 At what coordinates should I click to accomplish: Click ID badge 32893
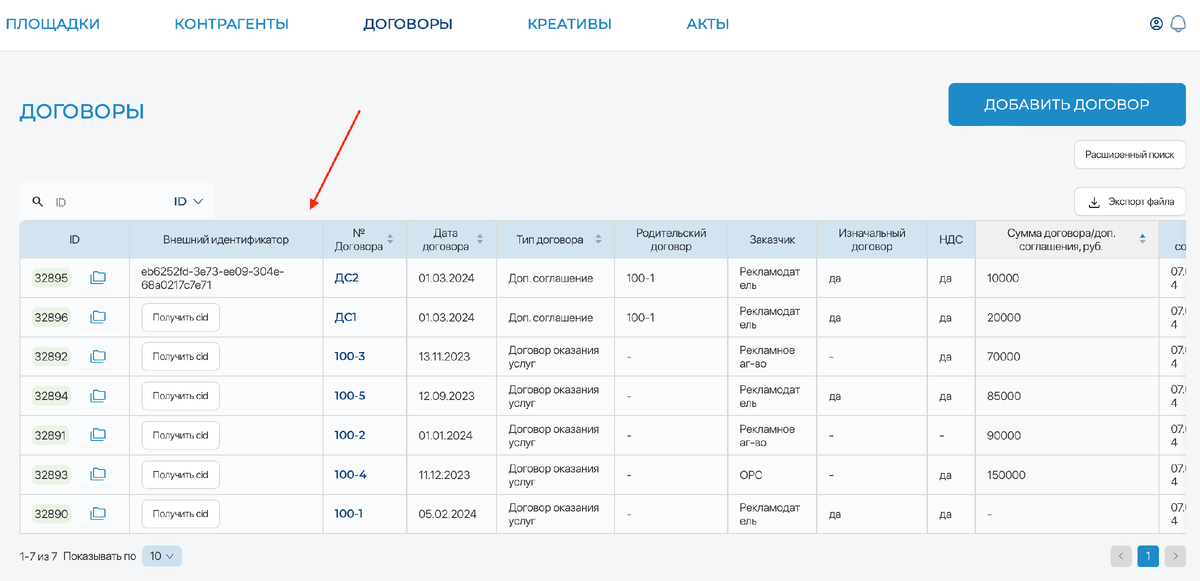51,475
